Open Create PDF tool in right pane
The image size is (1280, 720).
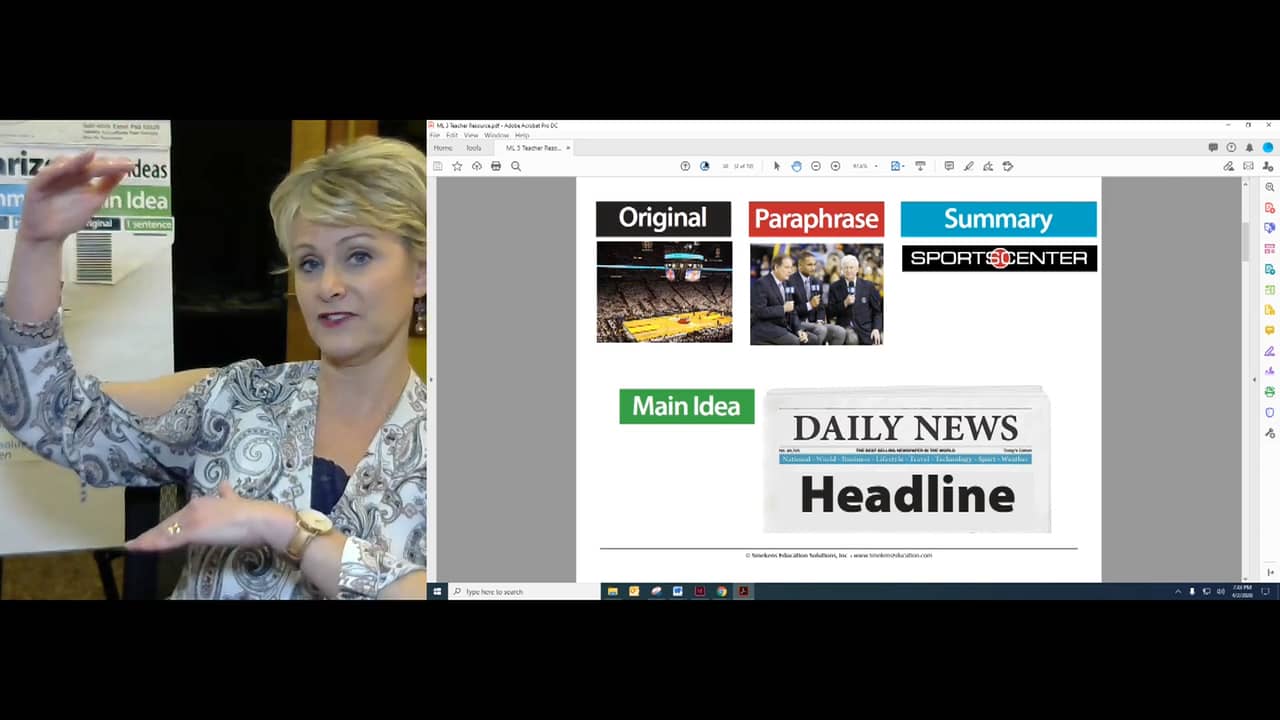coord(1270,208)
